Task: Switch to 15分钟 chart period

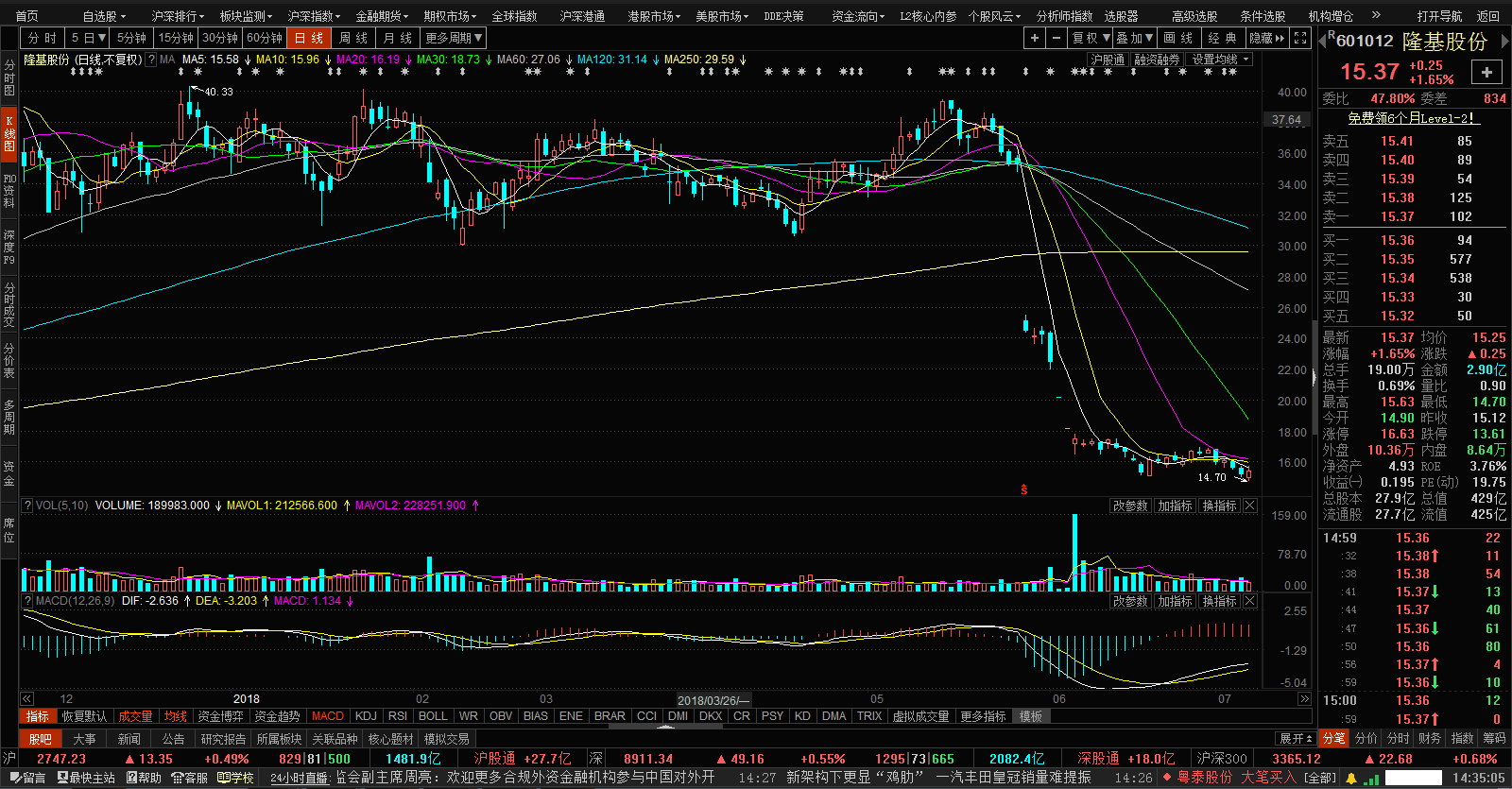Action: (x=176, y=38)
